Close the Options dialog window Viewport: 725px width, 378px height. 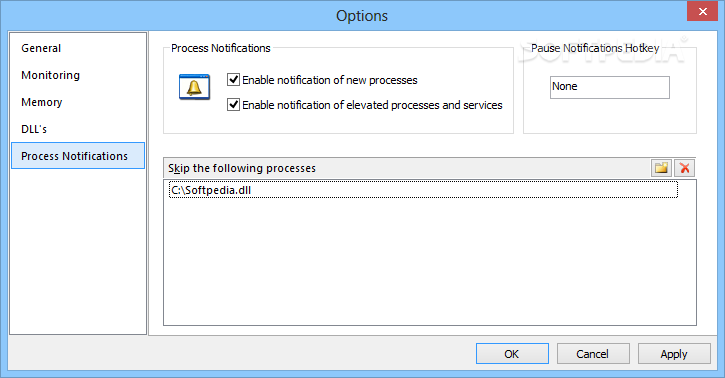coord(702,12)
